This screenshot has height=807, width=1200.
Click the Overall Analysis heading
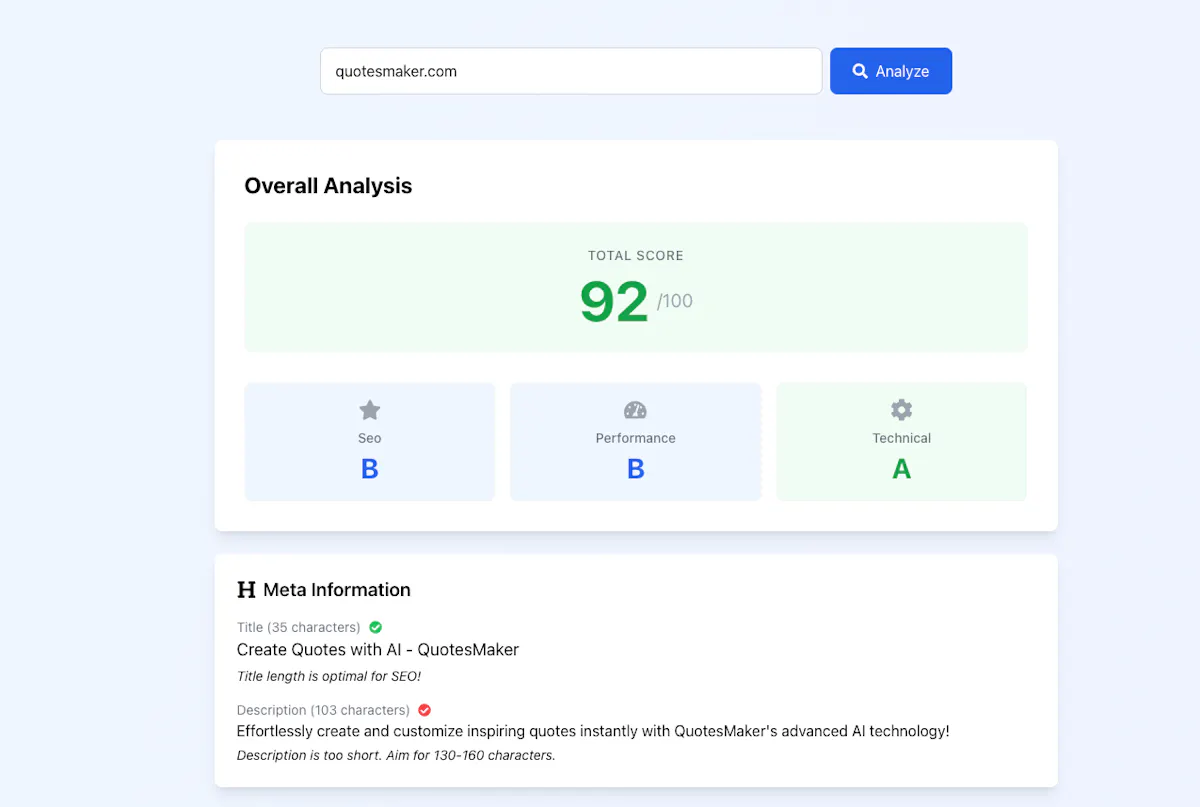pos(328,186)
